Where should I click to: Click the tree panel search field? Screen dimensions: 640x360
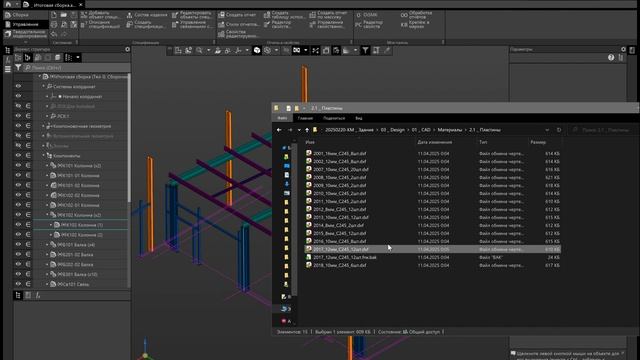pos(76,67)
